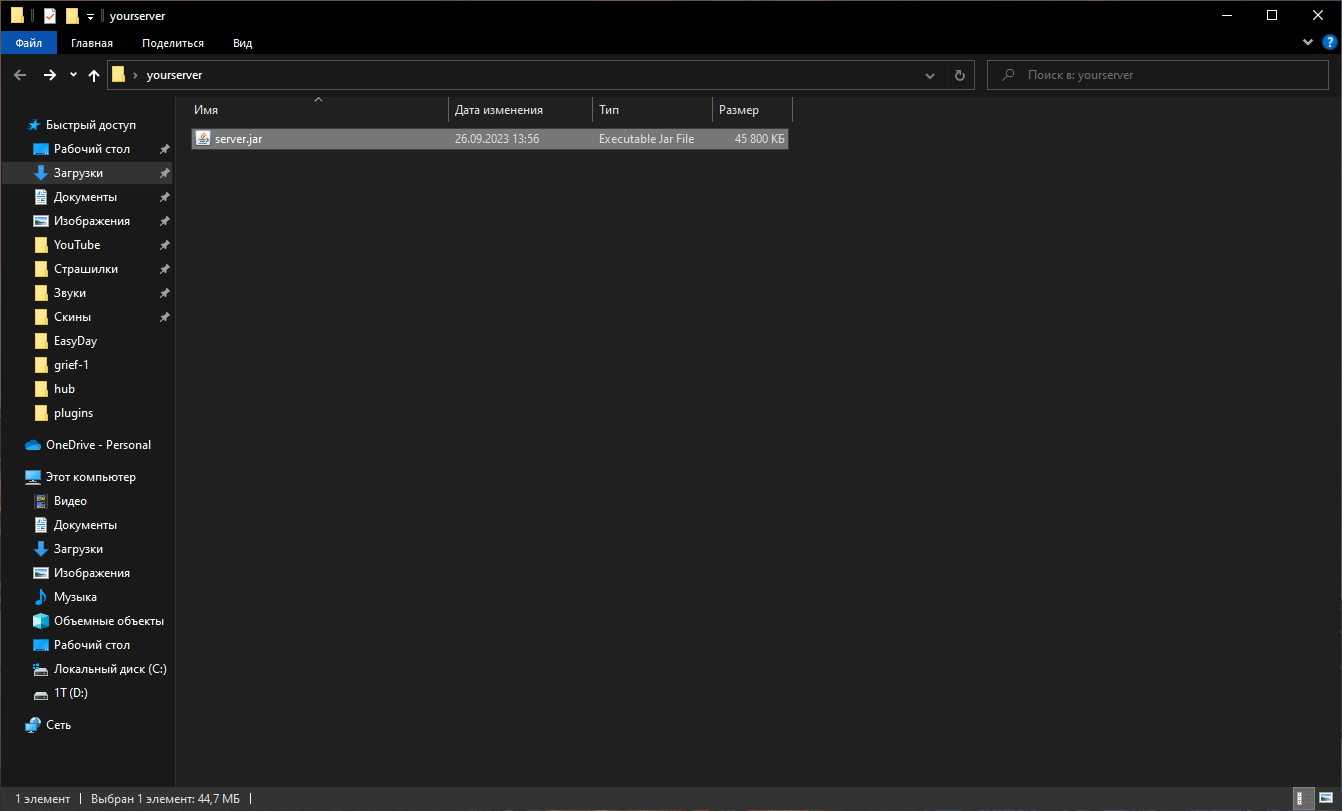
Task: Open pinned Документы in Quick access
Action: coord(85,197)
